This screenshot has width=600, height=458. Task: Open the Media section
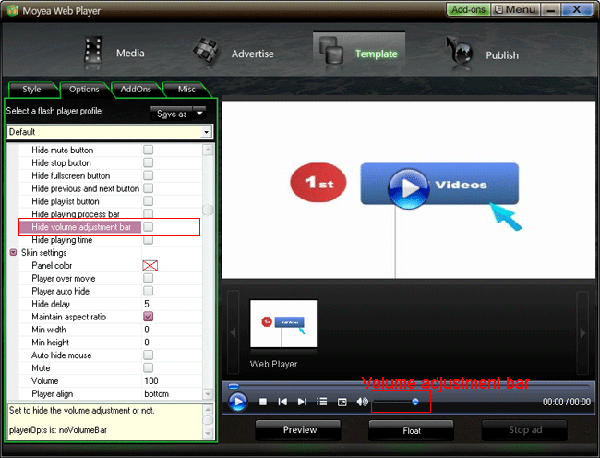115,52
